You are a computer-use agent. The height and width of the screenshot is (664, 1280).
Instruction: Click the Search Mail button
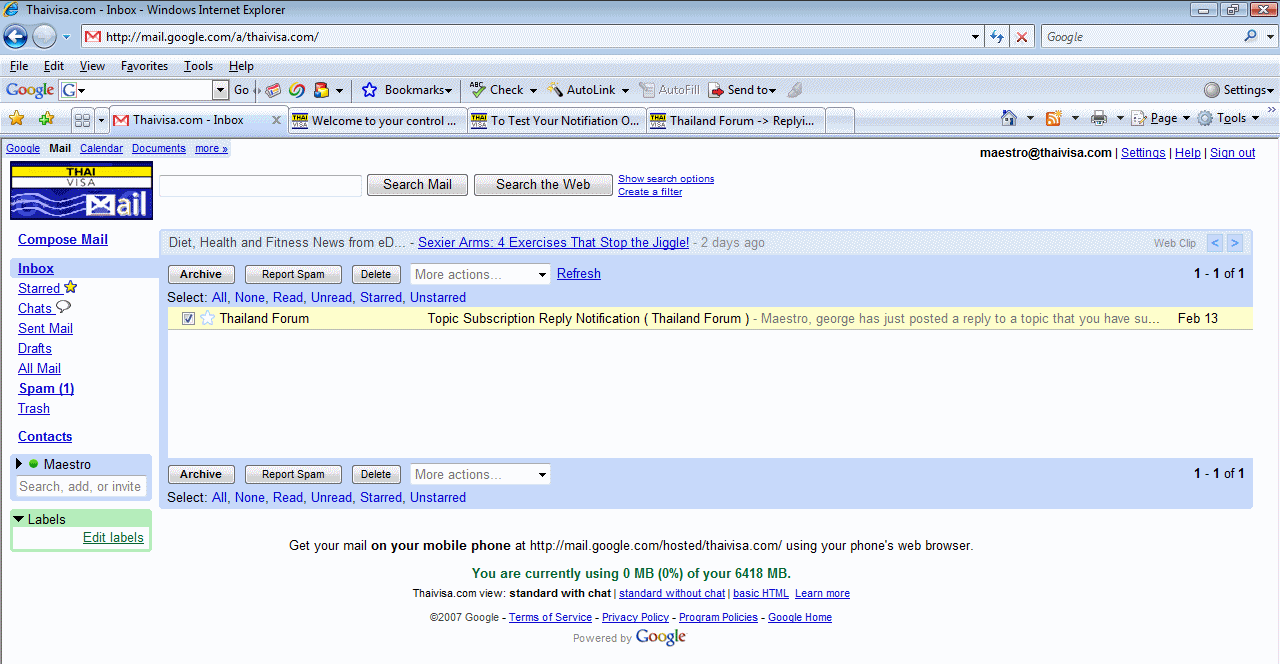(x=417, y=184)
